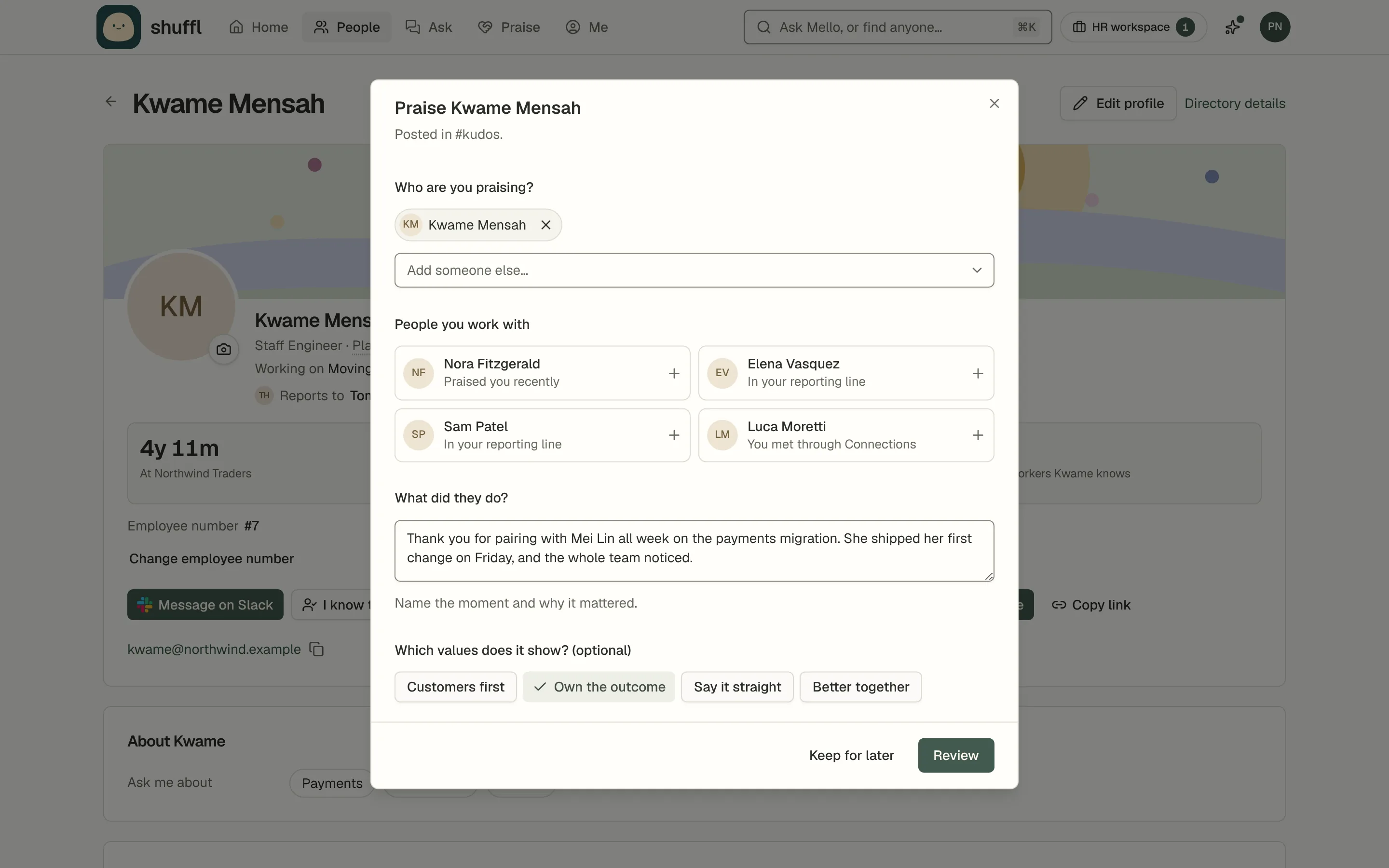Copy Kwame's email with copy icon
The width and height of the screenshot is (1389, 868).
tap(316, 649)
